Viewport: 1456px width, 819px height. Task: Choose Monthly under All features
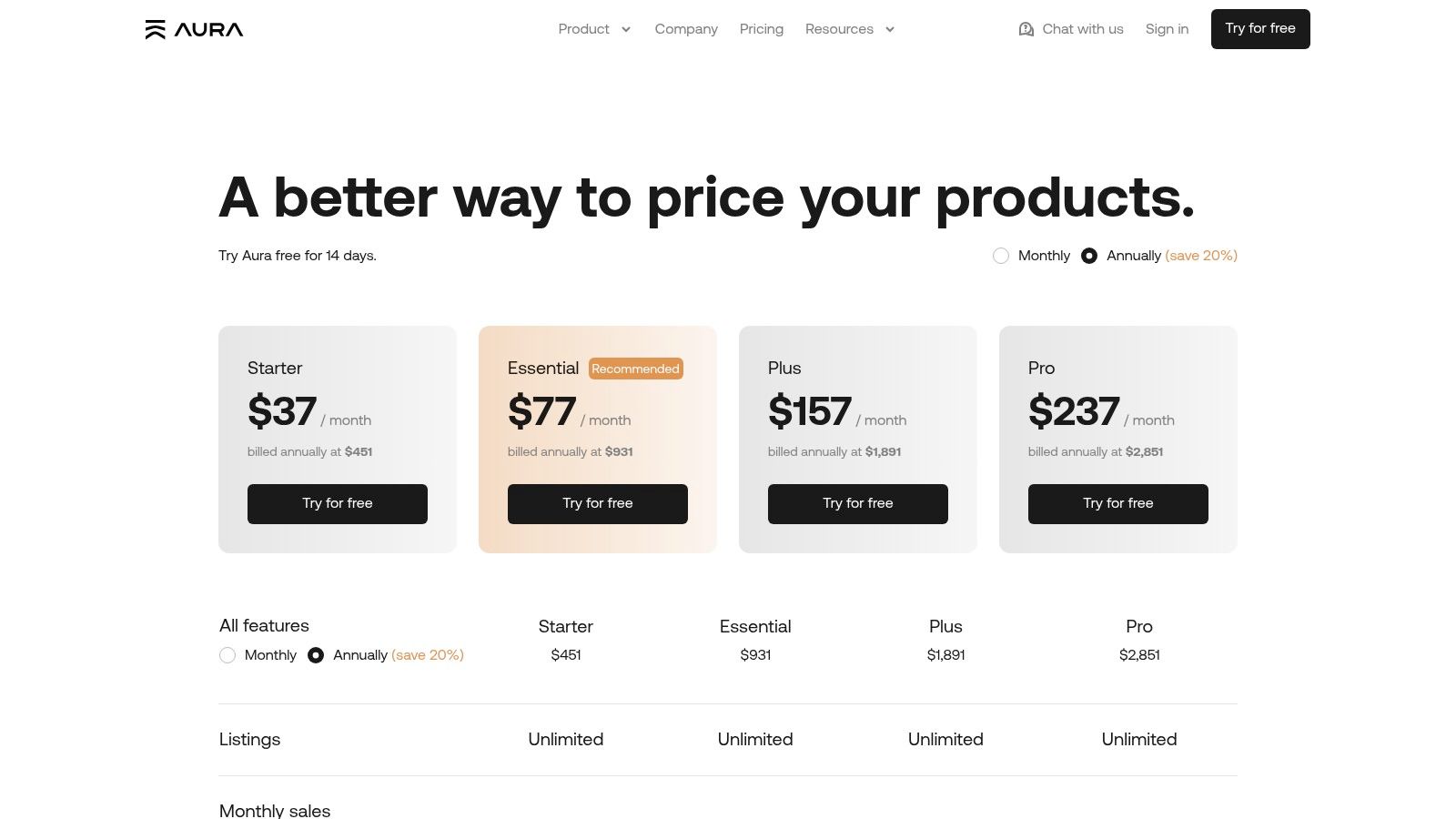tap(227, 655)
